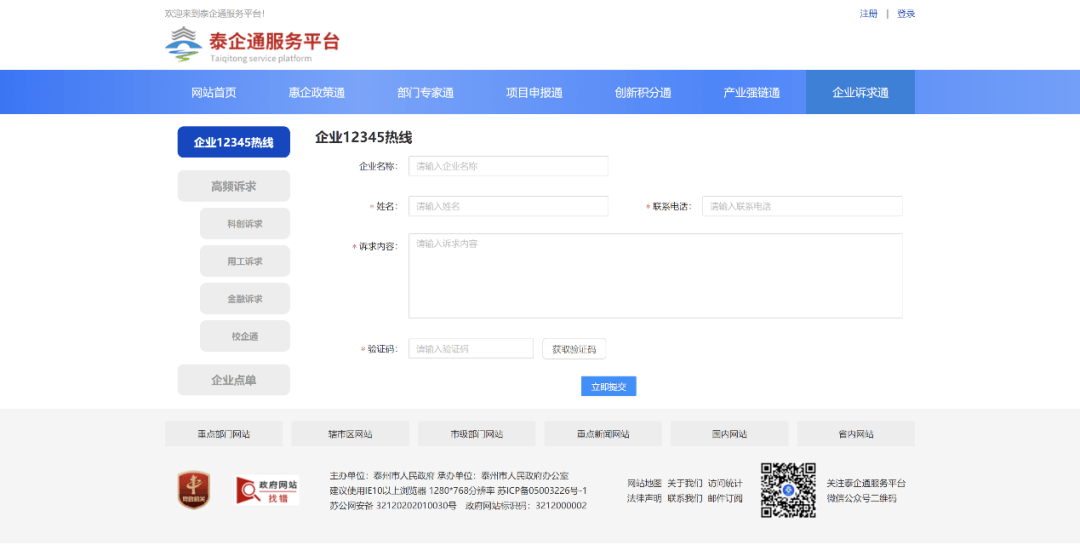
Task: Open the 法律声明 footer link
Action: (x=644, y=498)
